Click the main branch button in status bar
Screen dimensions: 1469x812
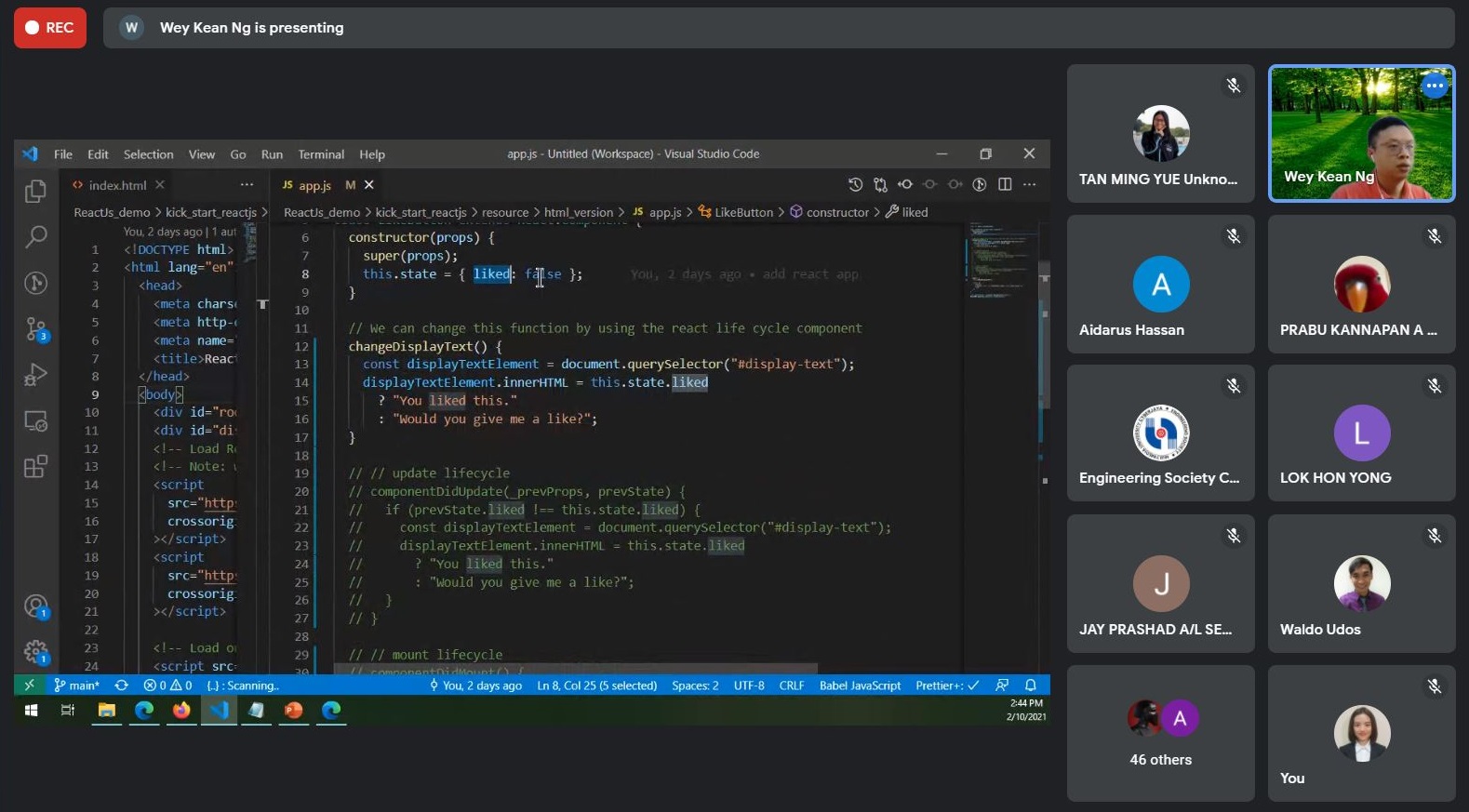click(77, 686)
